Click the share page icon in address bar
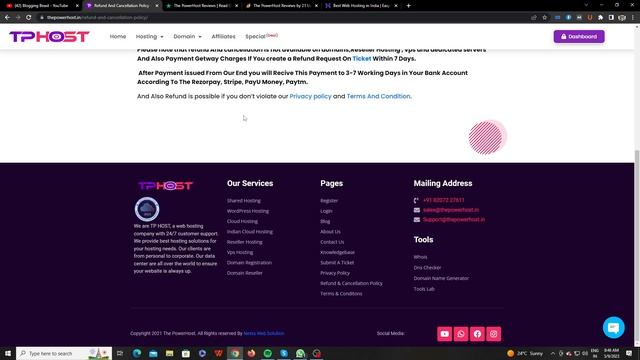 [534, 18]
